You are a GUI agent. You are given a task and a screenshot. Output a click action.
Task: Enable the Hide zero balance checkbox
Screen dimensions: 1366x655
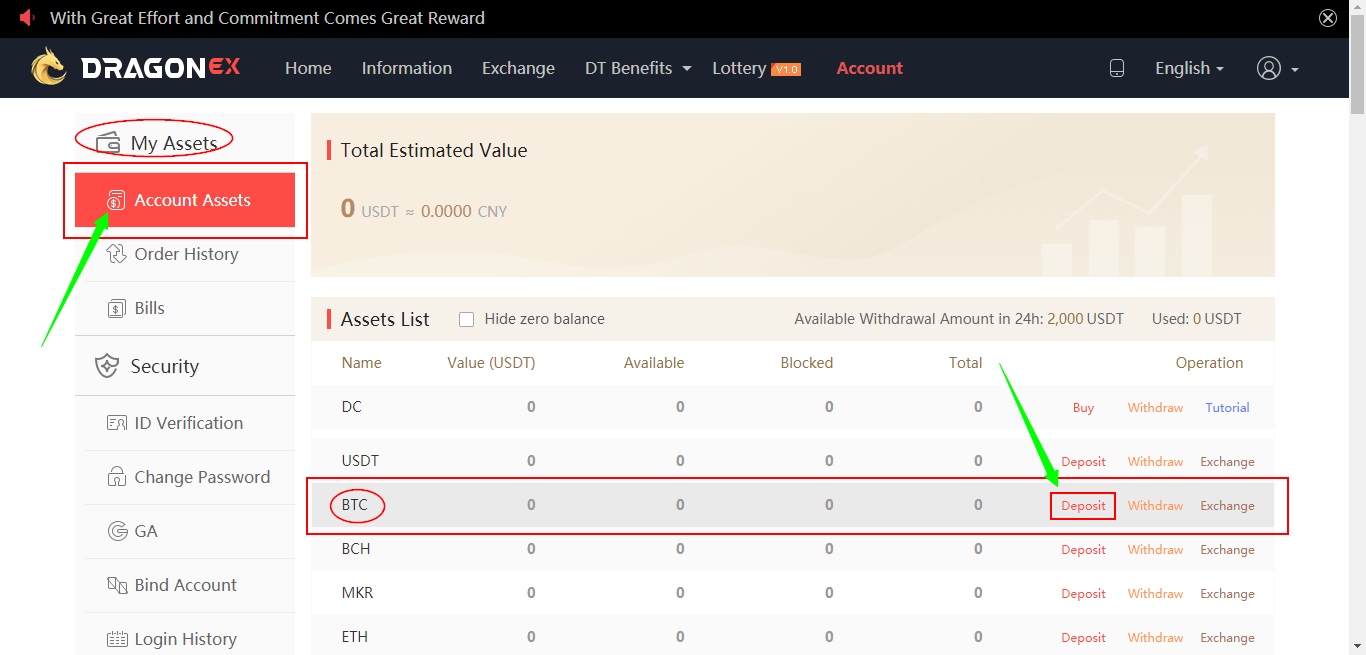pyautogui.click(x=466, y=319)
